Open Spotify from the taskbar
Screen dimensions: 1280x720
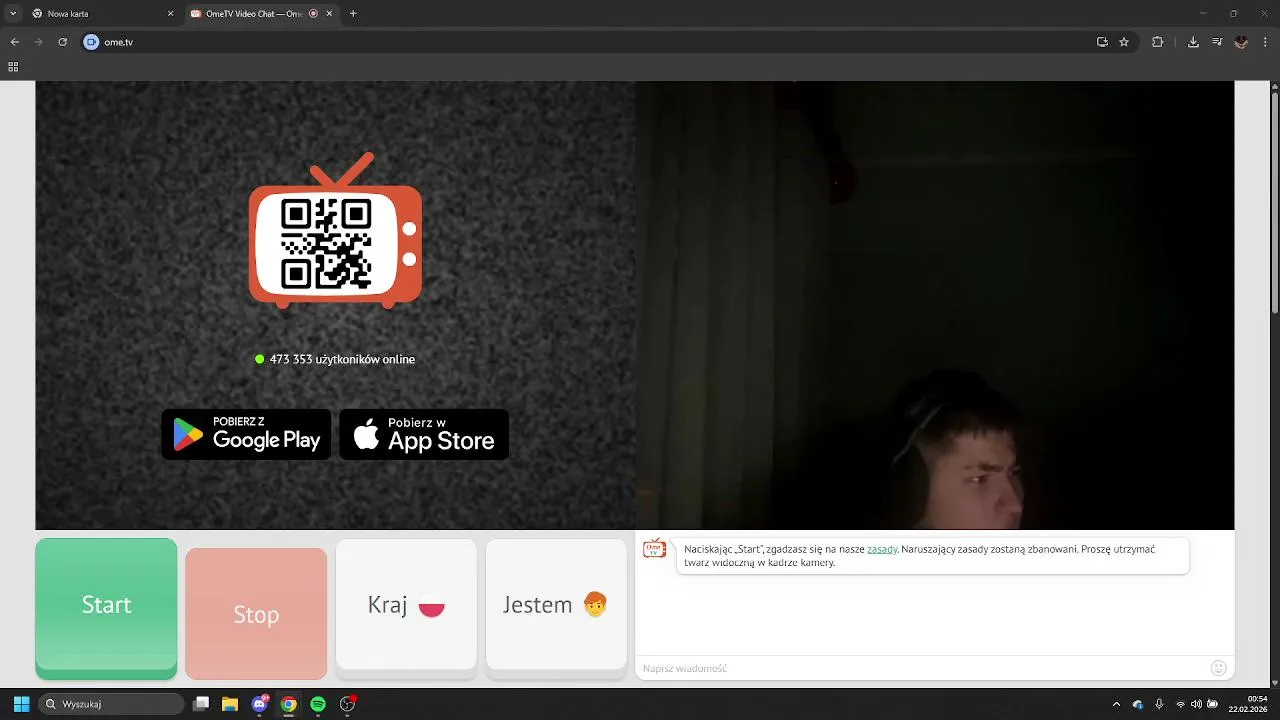[x=318, y=704]
